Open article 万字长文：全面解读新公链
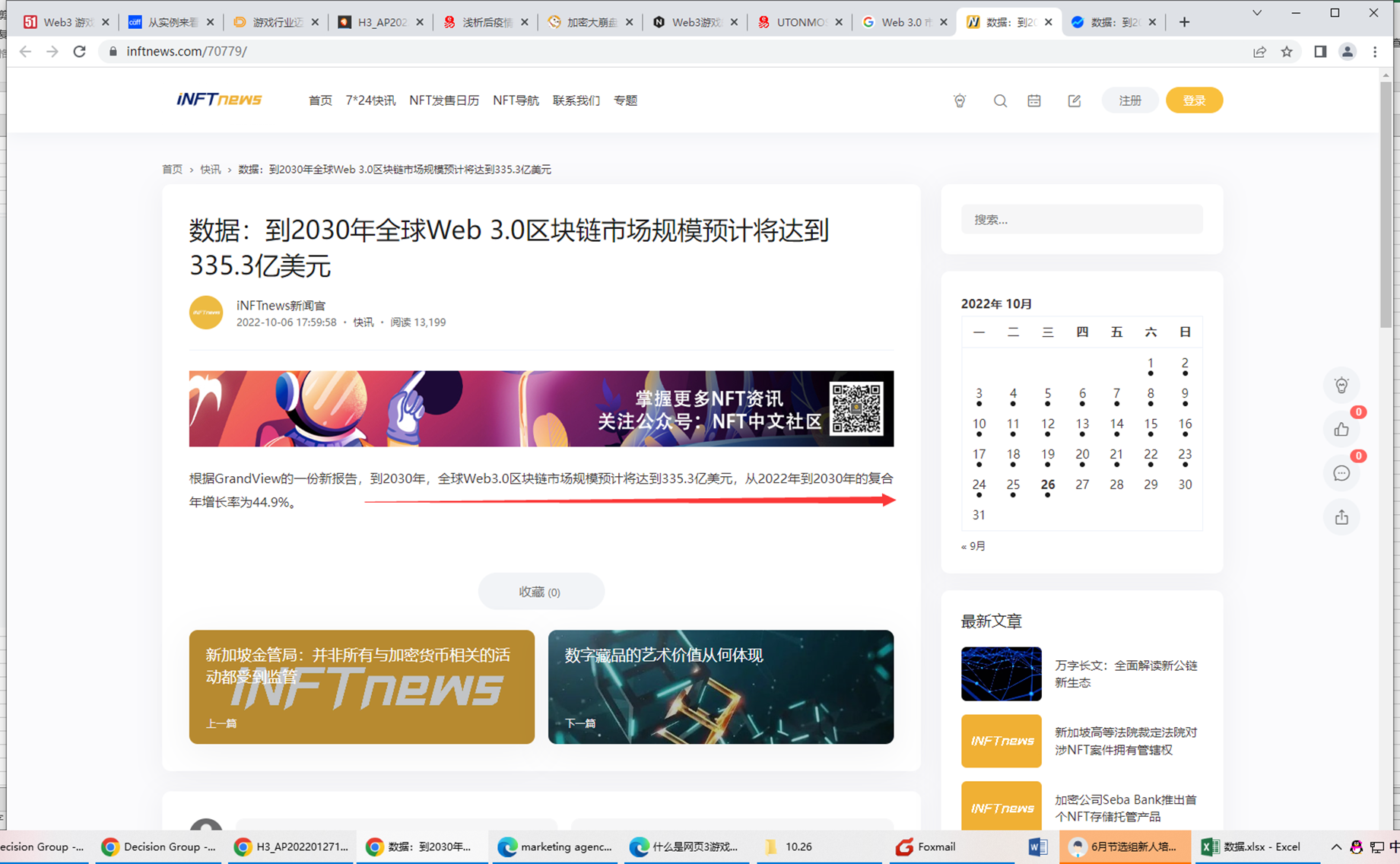Screen dimensions: 1400x864 1125,674
